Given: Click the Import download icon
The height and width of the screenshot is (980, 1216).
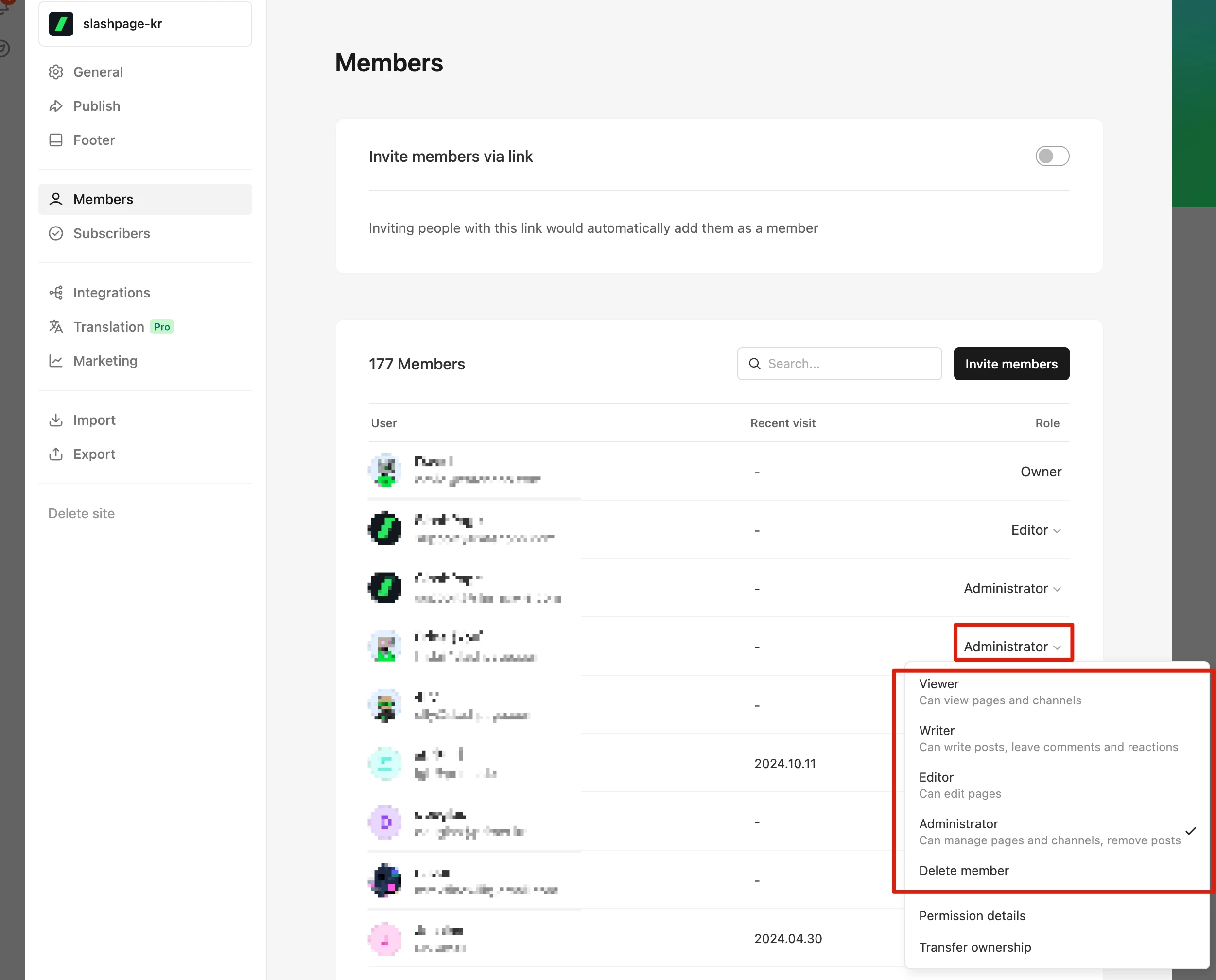Looking at the screenshot, I should click(x=56, y=420).
